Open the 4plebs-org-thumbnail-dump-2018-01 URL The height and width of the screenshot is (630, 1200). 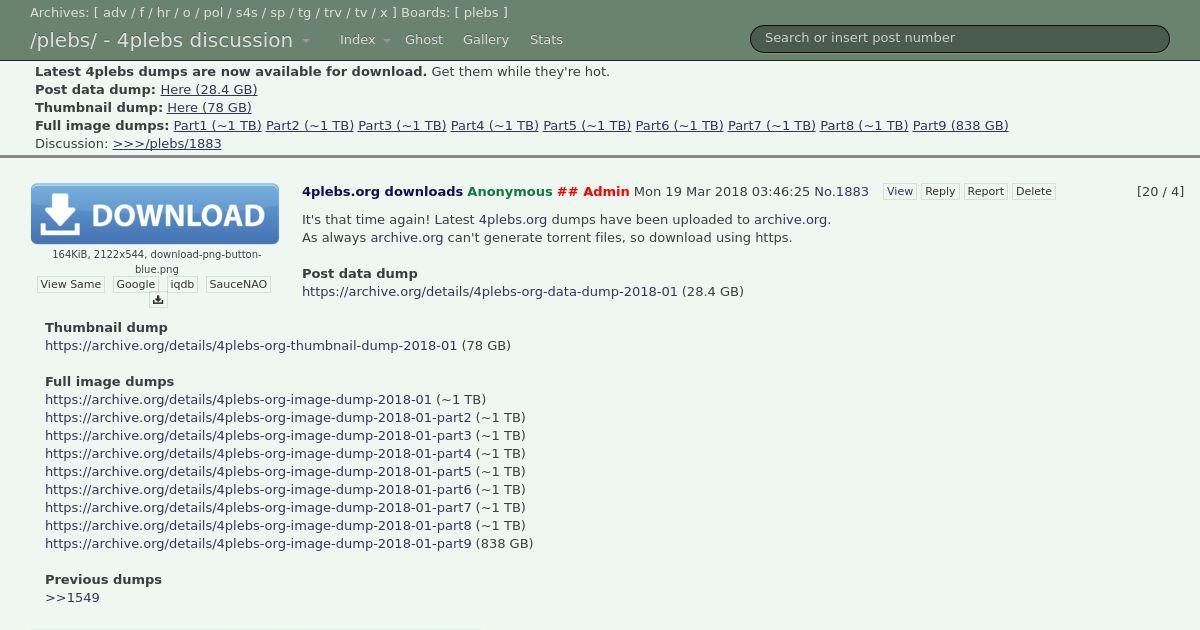pyautogui.click(x=251, y=346)
